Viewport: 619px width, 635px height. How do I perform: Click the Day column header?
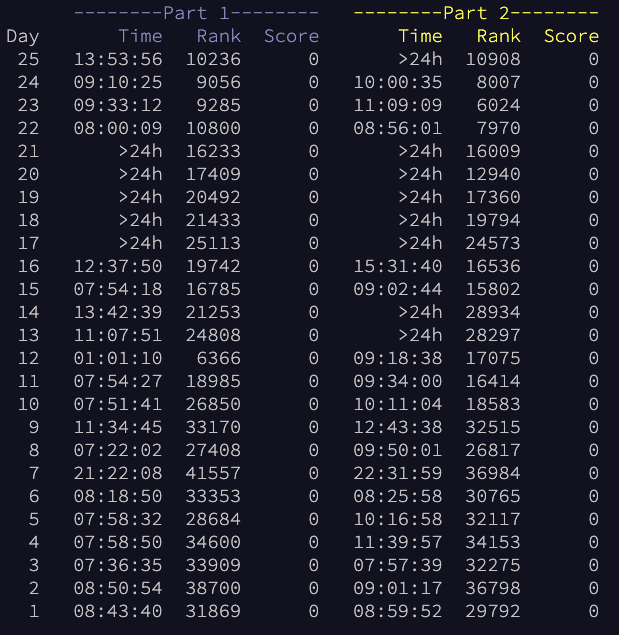23,36
